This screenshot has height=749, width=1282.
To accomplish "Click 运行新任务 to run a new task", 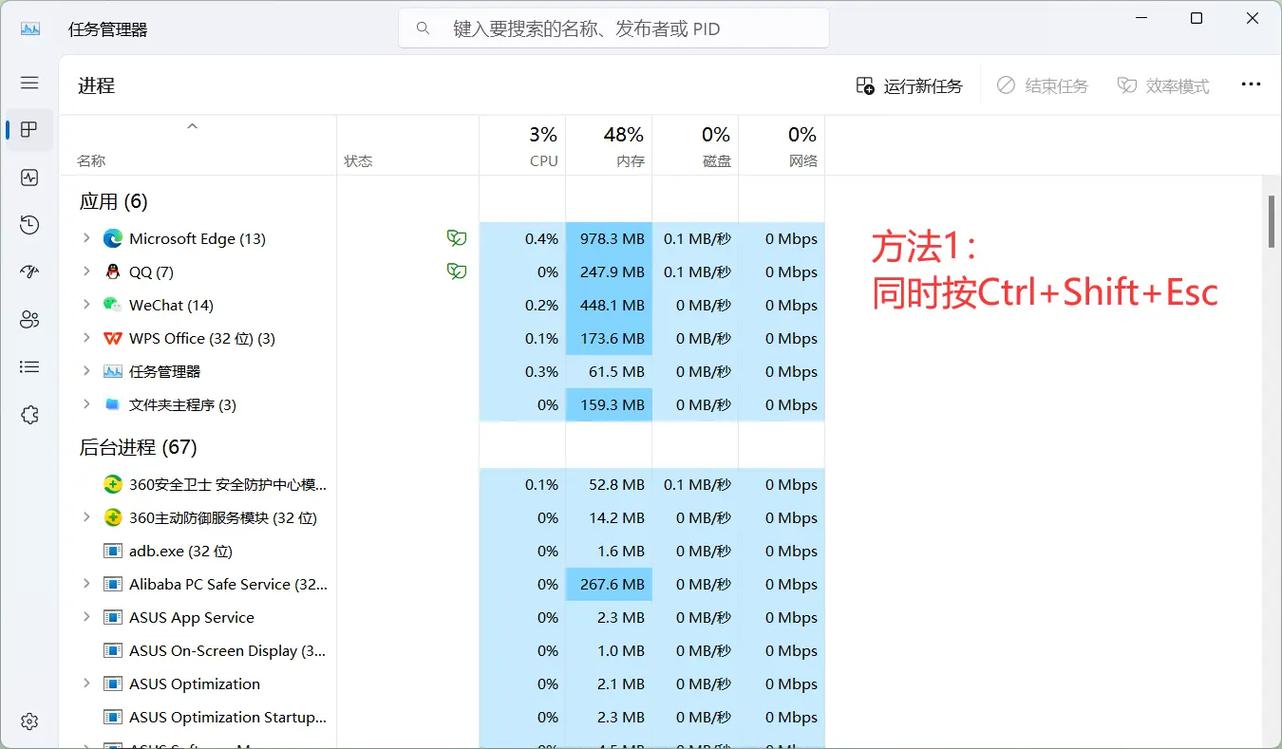I will [909, 85].
